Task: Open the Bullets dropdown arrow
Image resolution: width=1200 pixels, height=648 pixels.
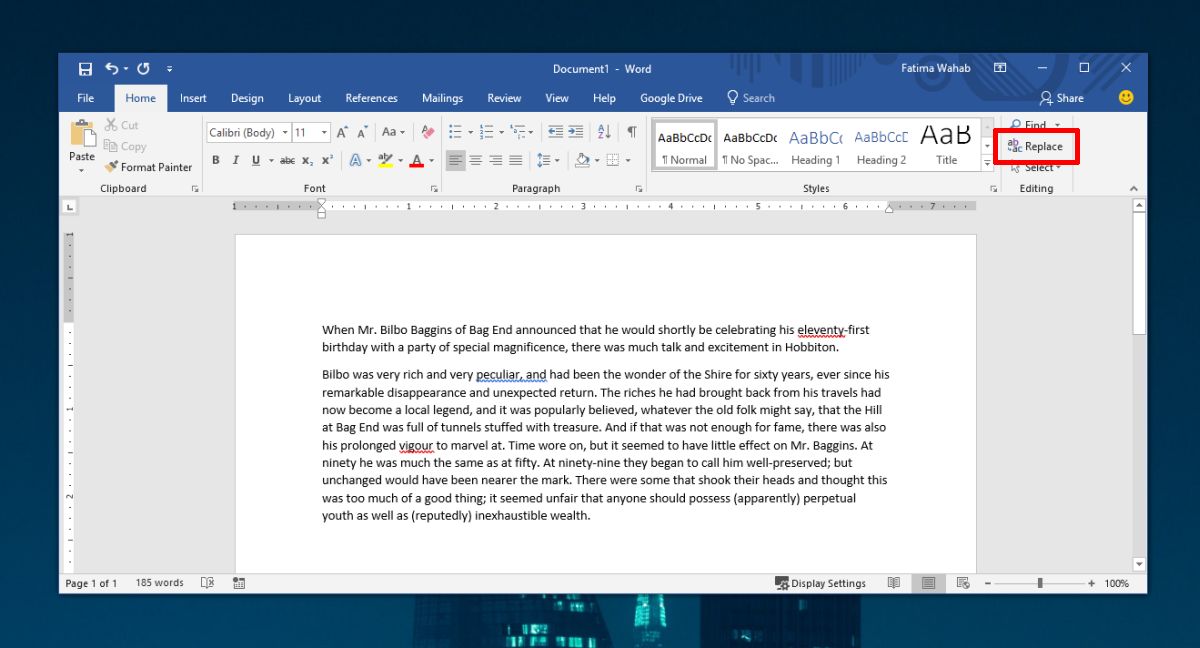Action: [x=470, y=132]
